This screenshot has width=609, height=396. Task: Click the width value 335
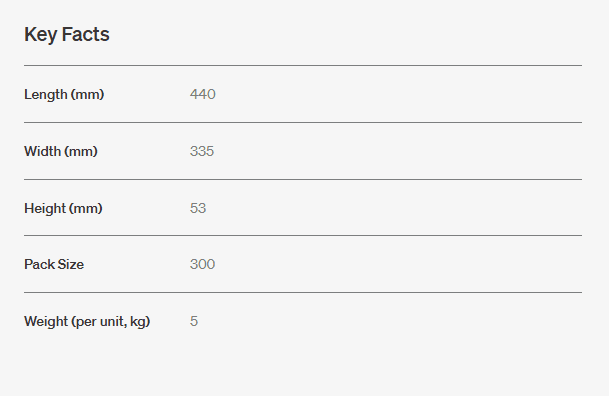point(202,151)
